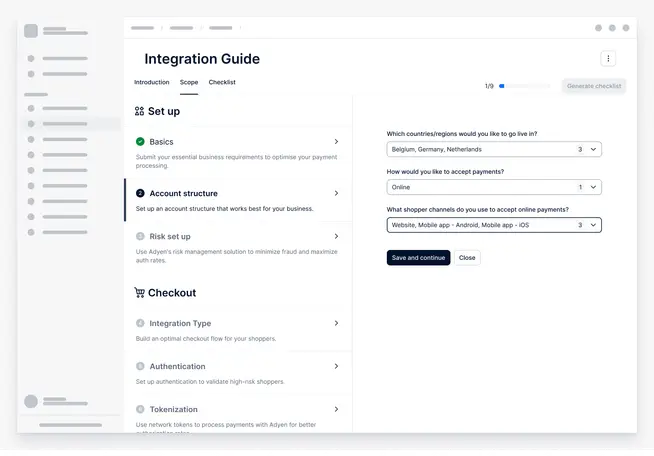Click the highlighted sidebar navigation item
The height and width of the screenshot is (456, 654).
[x=69, y=124]
